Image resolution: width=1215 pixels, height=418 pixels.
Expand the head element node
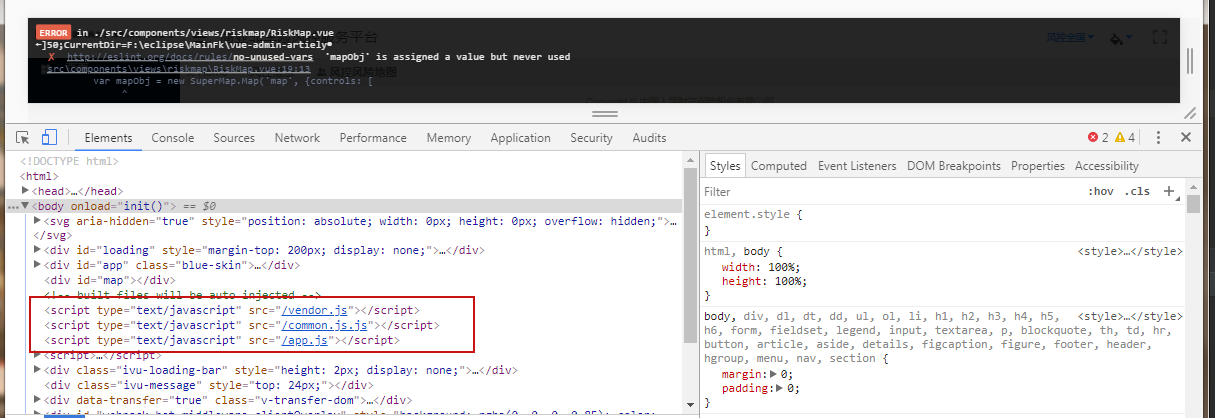(x=26, y=191)
